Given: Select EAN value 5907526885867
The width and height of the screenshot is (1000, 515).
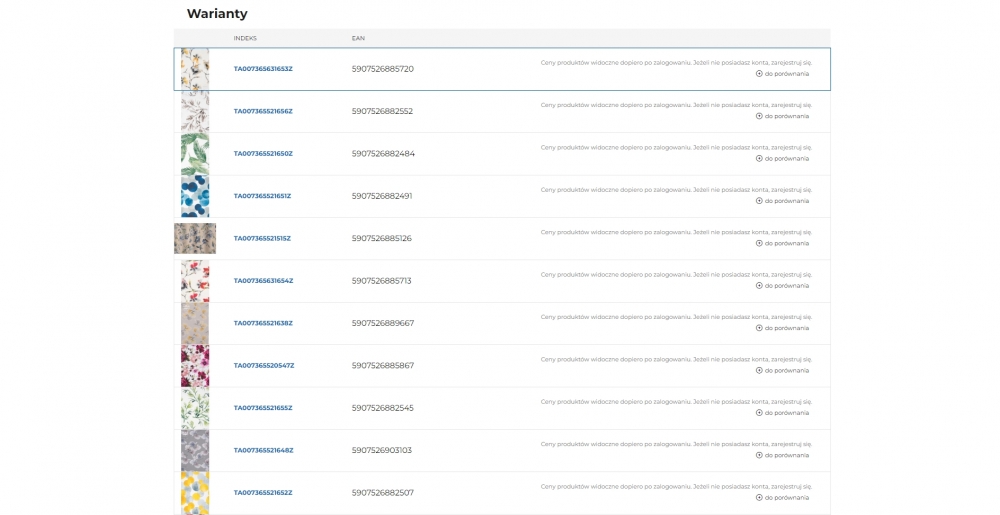Looking at the screenshot, I should (383, 366).
